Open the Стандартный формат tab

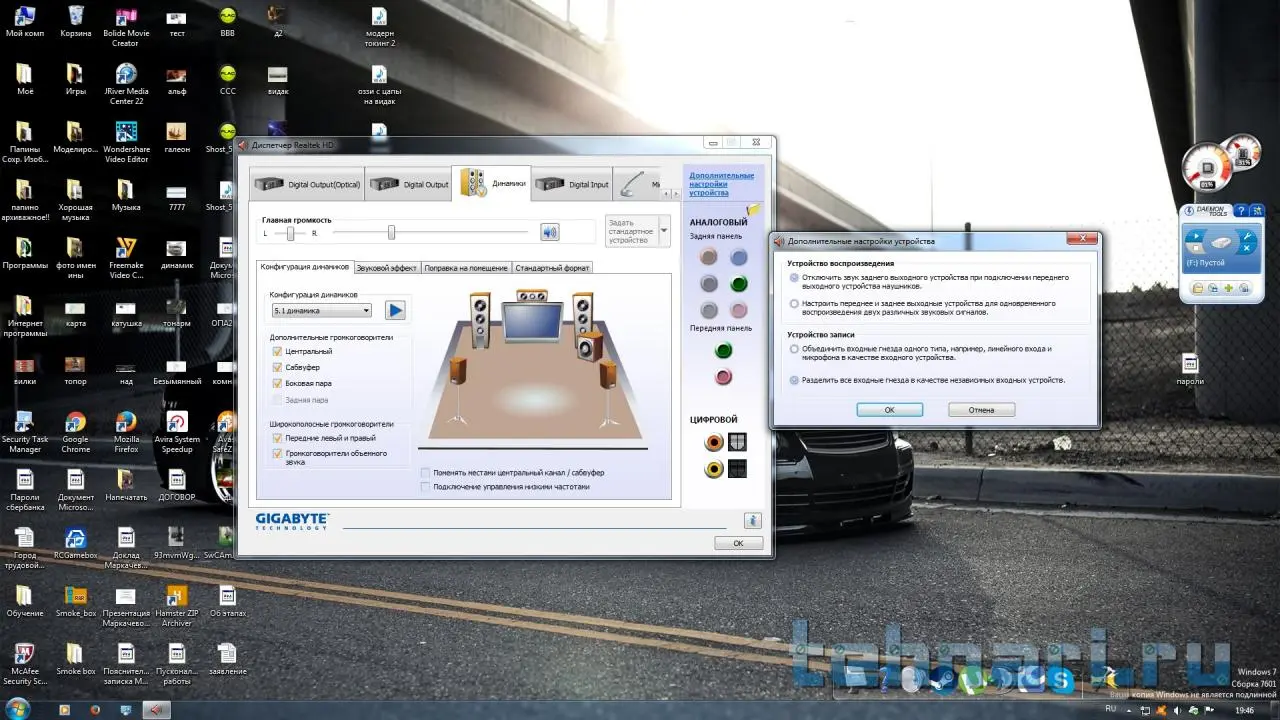click(552, 268)
